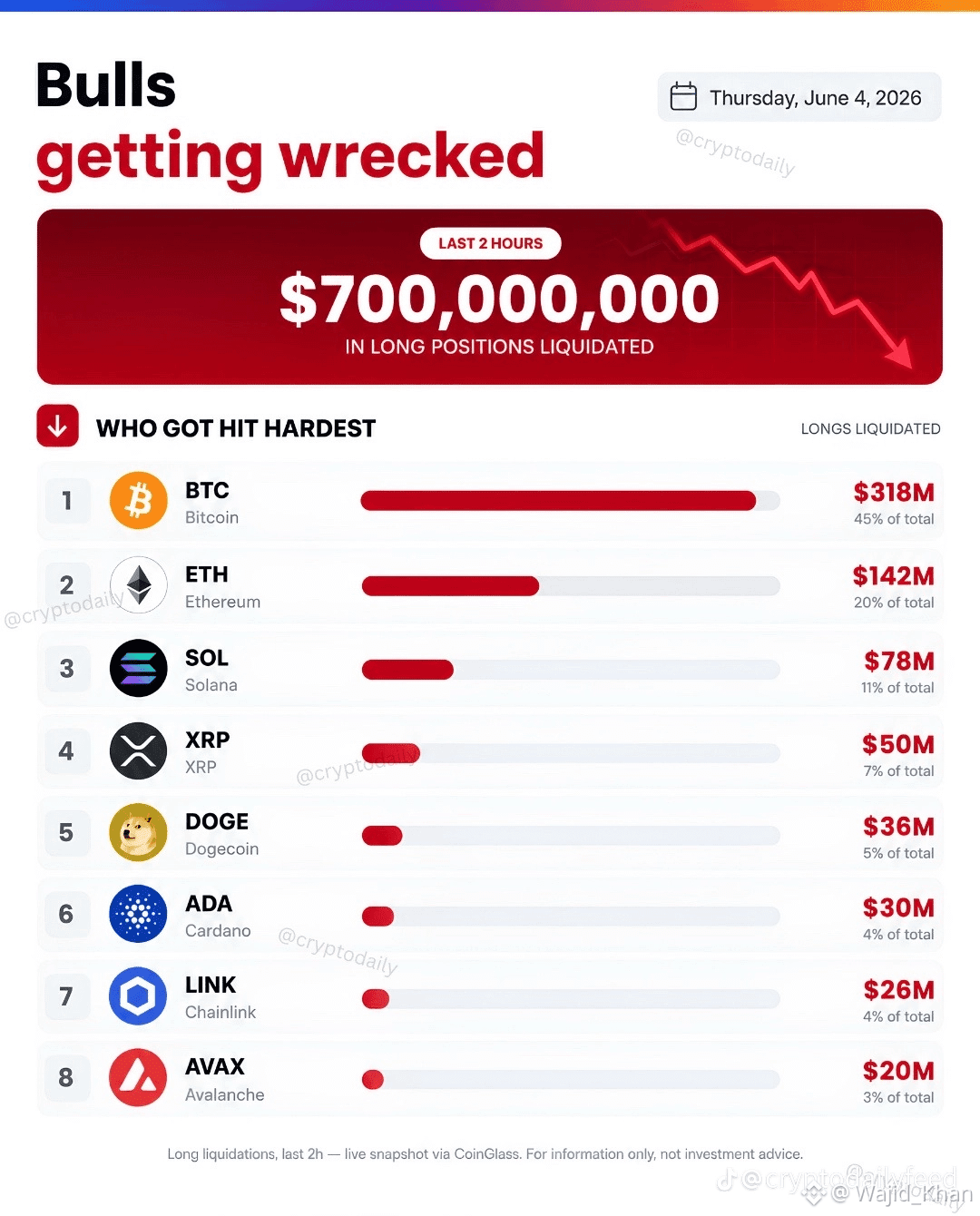Select the Ethereum diamond logo icon

pos(139,585)
